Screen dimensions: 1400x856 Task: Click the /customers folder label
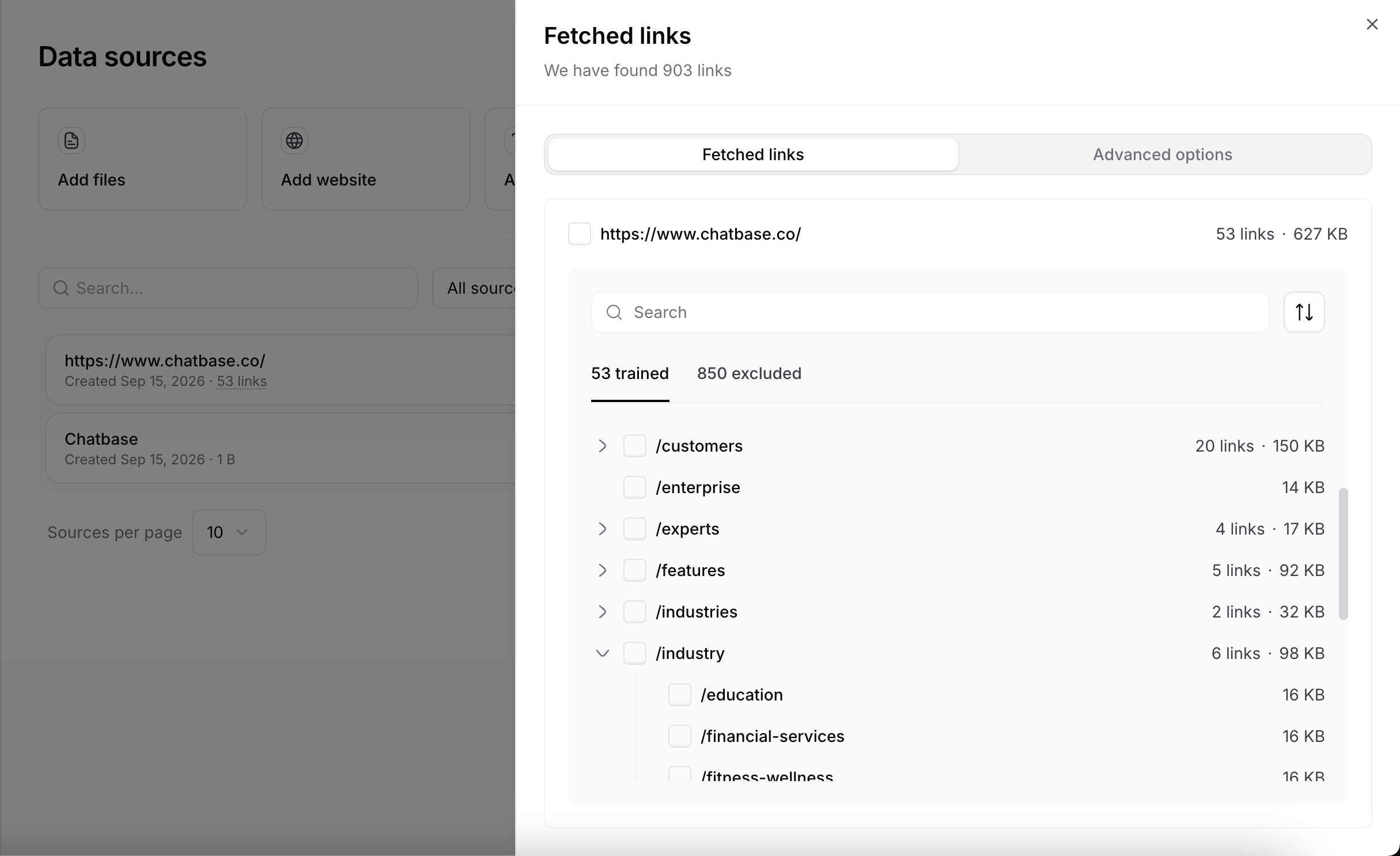tap(699, 446)
